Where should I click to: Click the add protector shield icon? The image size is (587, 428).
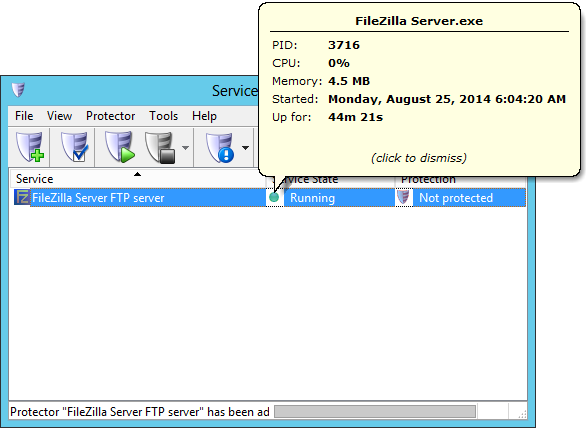pos(30,147)
